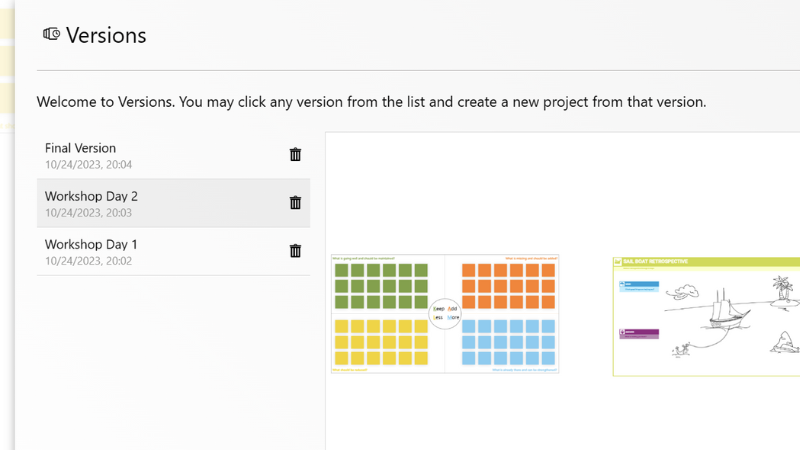800x450 pixels.
Task: Click the Sail Boat Retrospective header icon
Action: point(617,261)
